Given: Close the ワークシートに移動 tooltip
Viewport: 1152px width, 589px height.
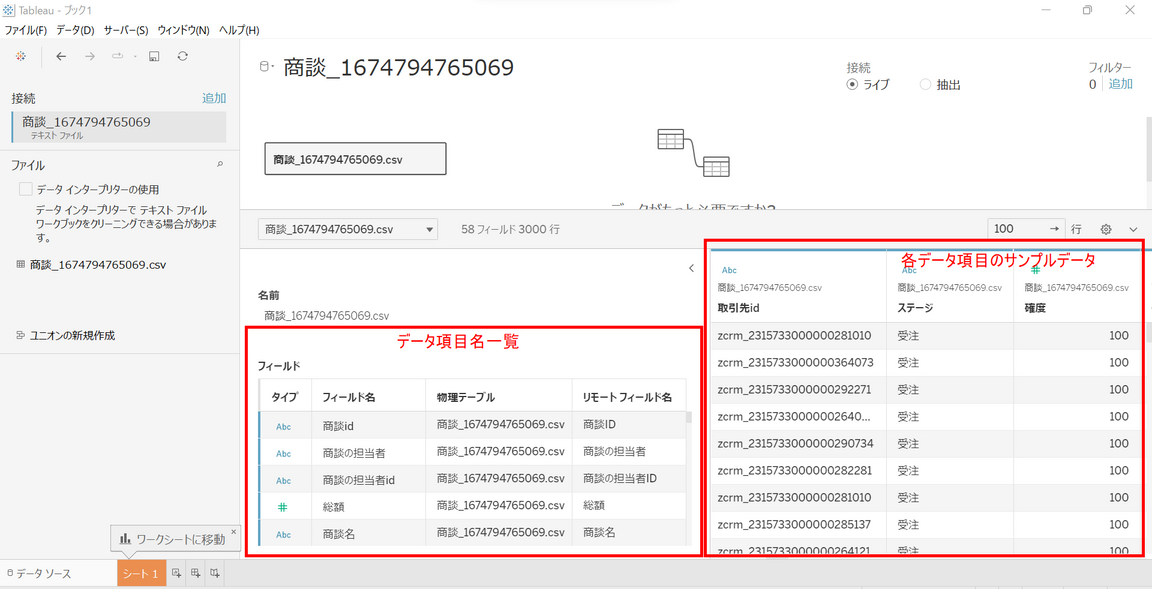Looking at the screenshot, I should [x=234, y=532].
